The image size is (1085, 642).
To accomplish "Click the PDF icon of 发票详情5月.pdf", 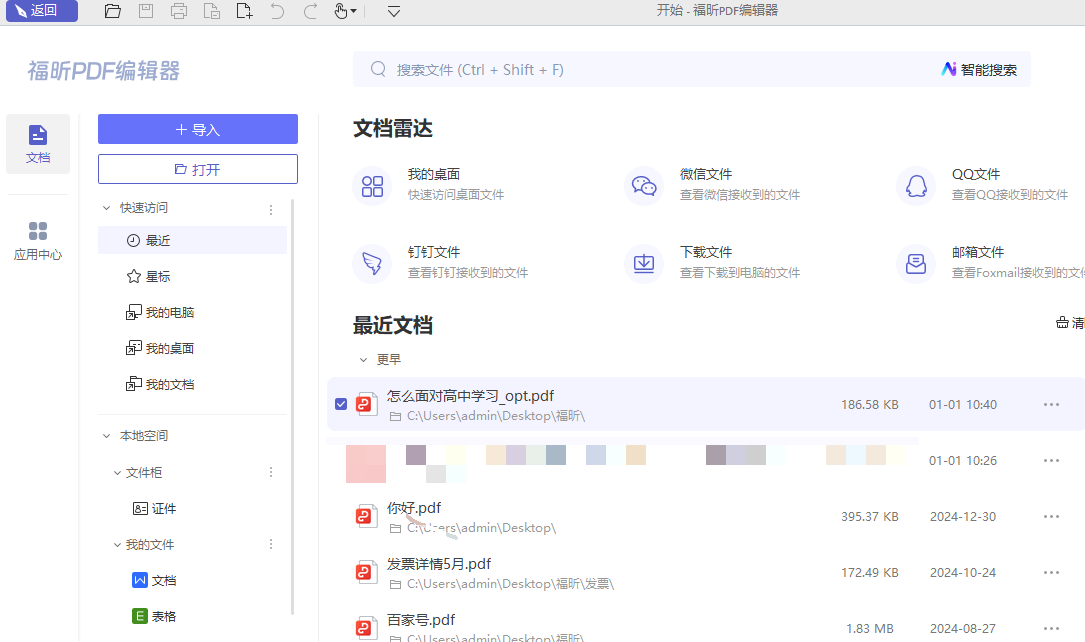I will (365, 572).
